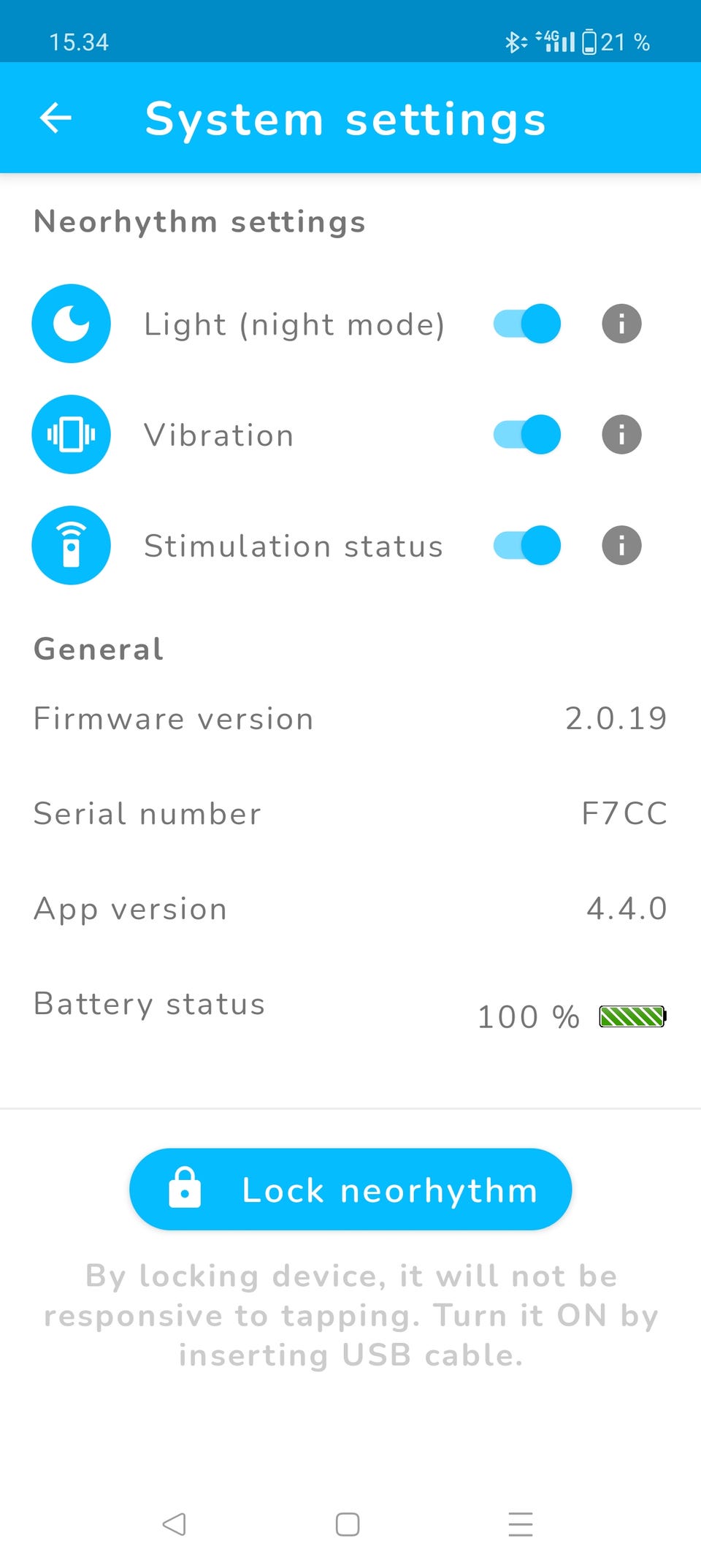Tap the System settings title
The height and width of the screenshot is (1568, 701).
pyautogui.click(x=345, y=119)
